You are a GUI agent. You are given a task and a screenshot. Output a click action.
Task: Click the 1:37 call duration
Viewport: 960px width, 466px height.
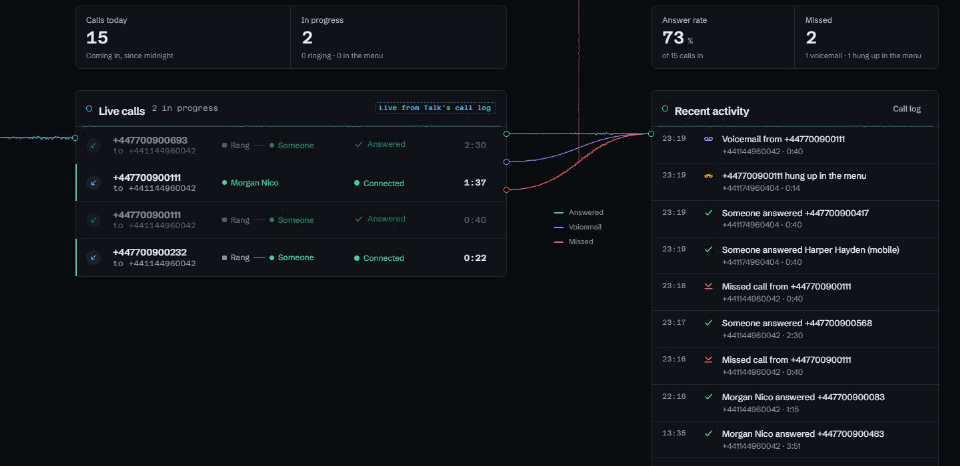475,182
